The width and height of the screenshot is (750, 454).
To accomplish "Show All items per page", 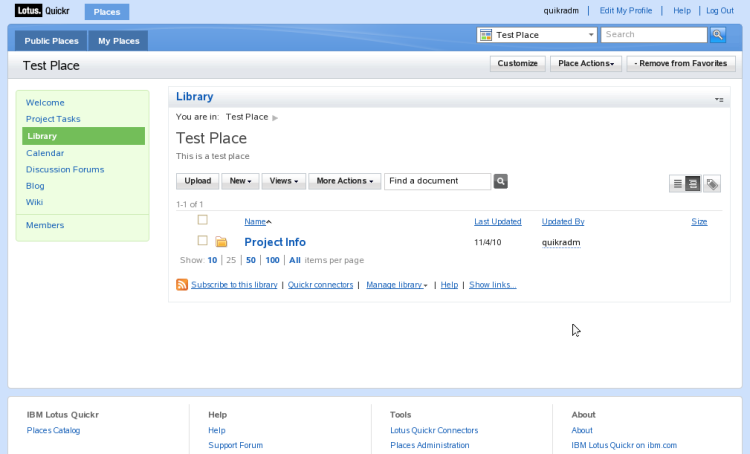I will 295,260.
